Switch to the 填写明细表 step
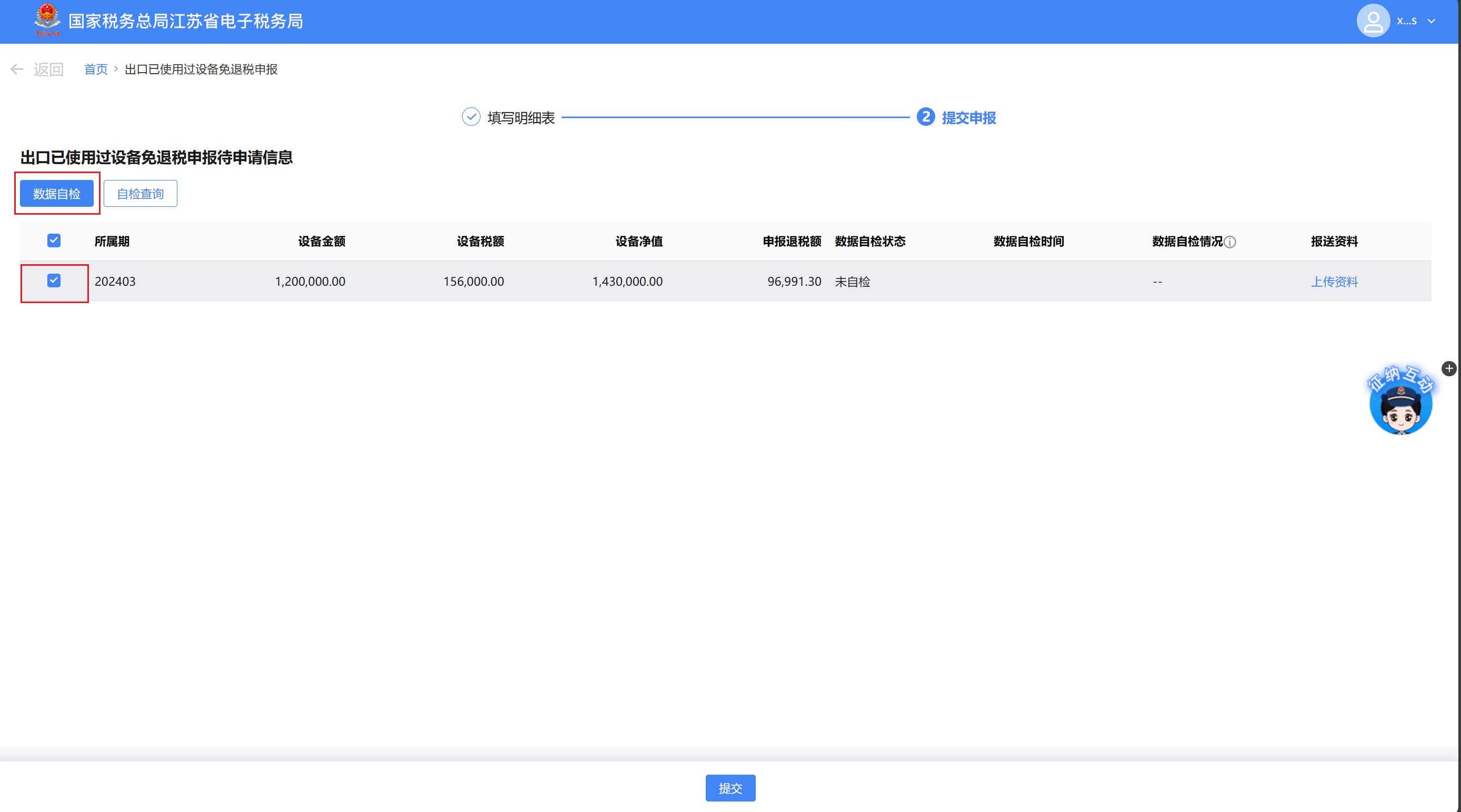The height and width of the screenshot is (812, 1461). pos(521,118)
